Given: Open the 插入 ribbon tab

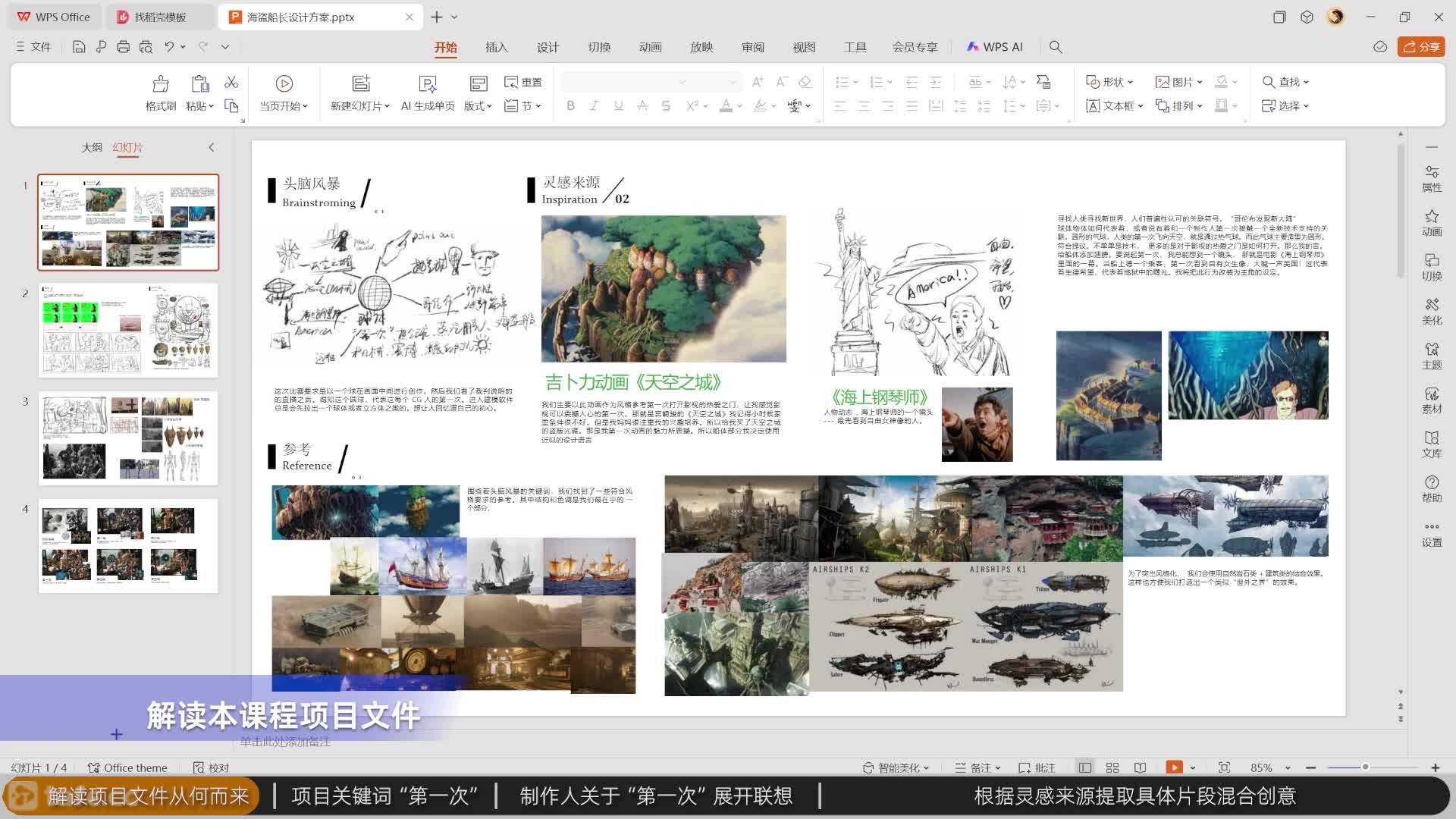Looking at the screenshot, I should coord(497,47).
